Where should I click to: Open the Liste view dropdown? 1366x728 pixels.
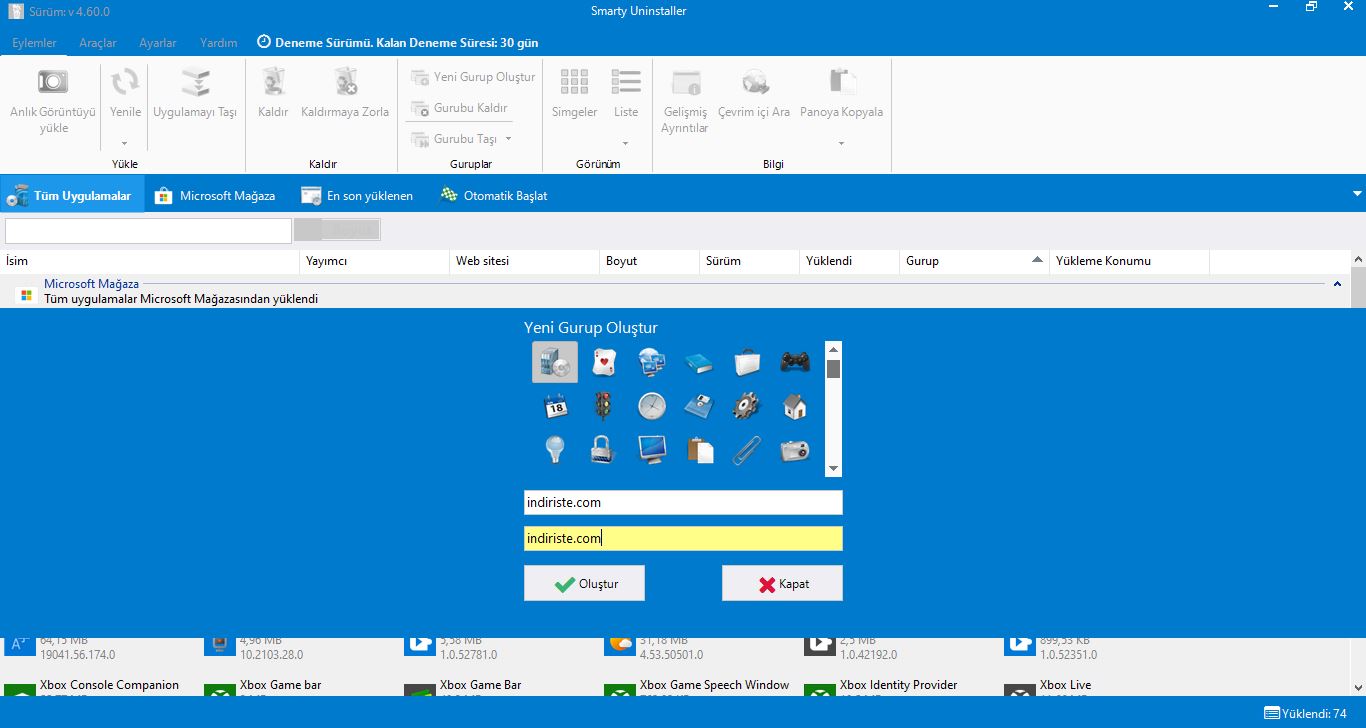626,143
